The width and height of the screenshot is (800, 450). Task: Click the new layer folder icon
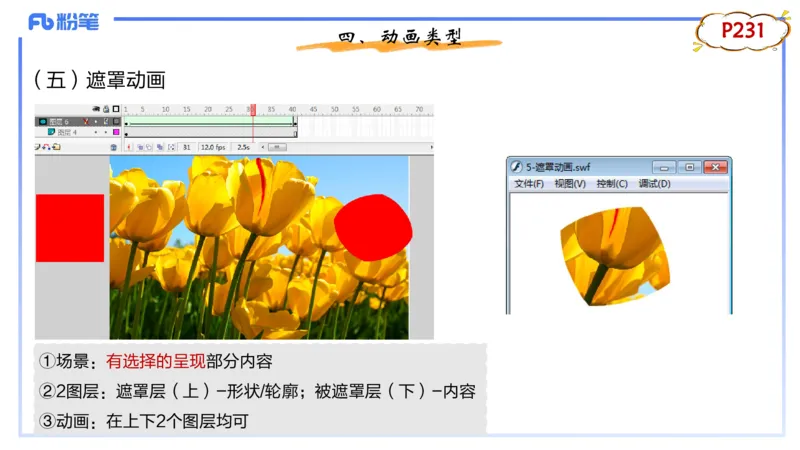coord(56,147)
